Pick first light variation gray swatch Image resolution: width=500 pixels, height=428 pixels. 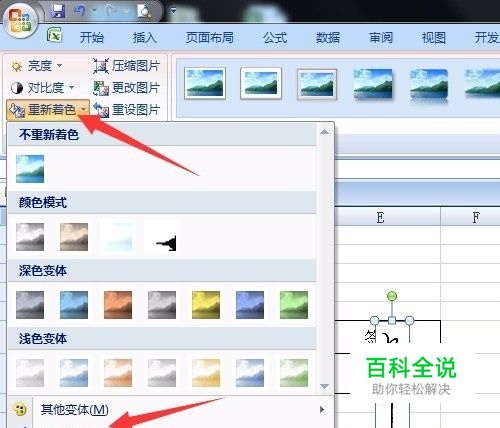tap(30, 373)
